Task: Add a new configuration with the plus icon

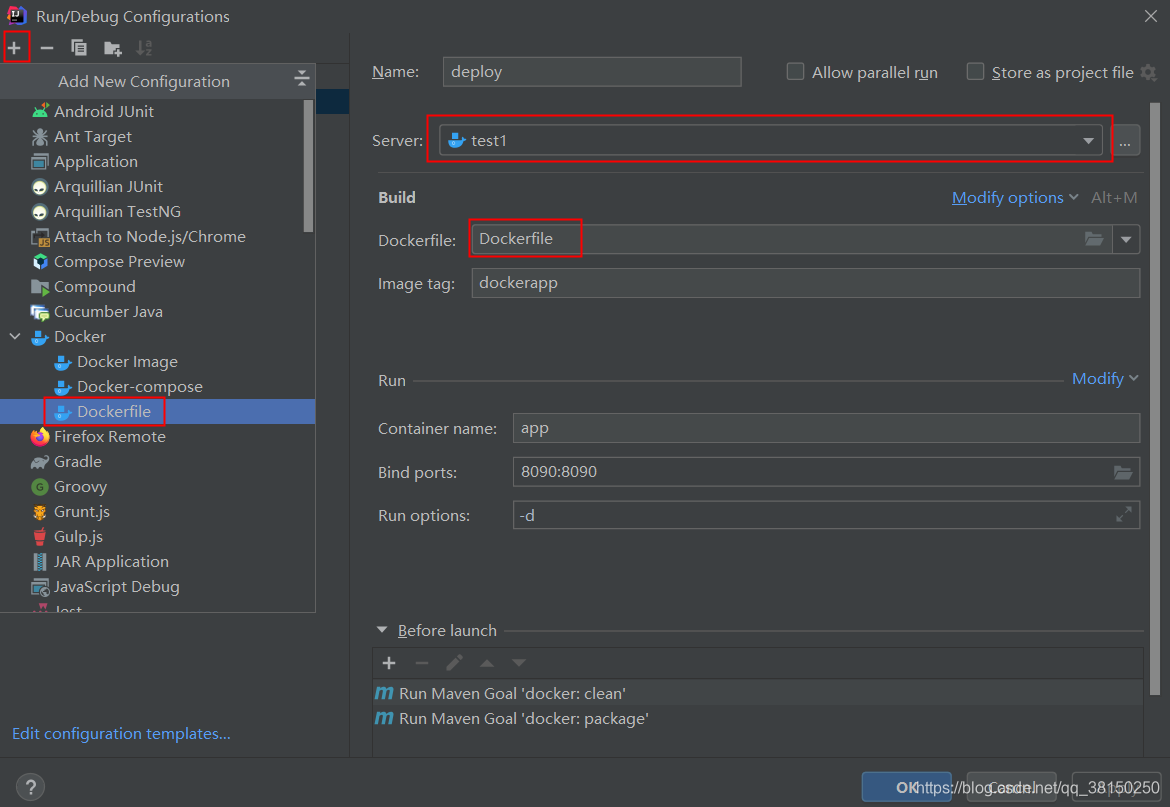Action: click(17, 47)
